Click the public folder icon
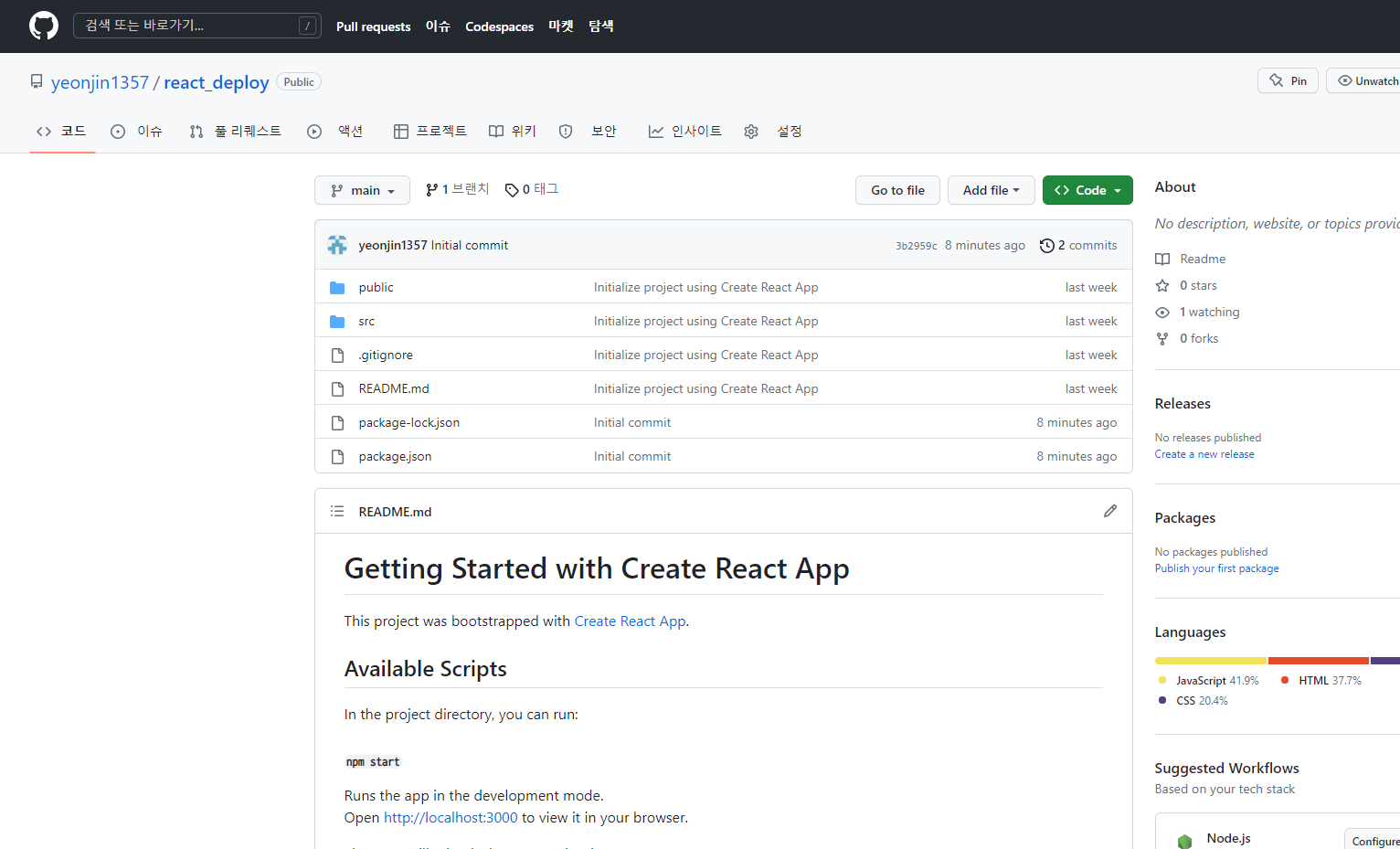Image resolution: width=1400 pixels, height=849 pixels. tap(337, 287)
